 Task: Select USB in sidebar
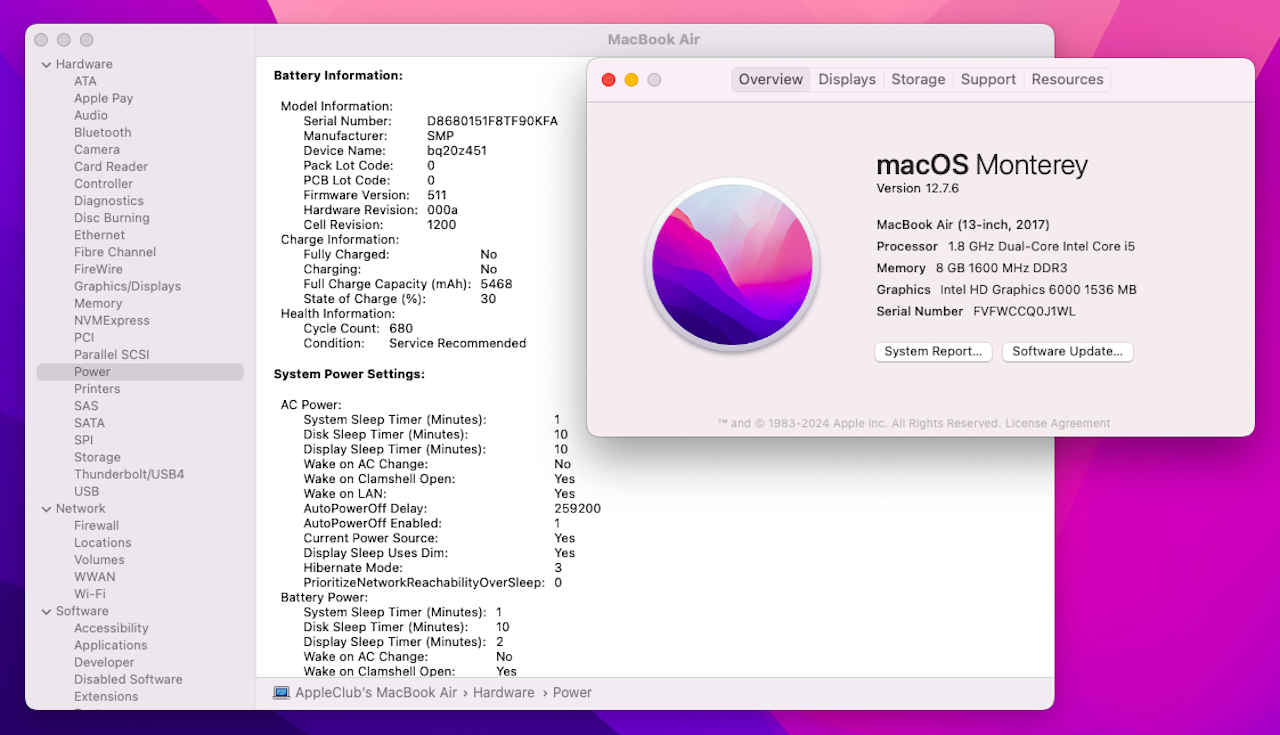click(86, 491)
